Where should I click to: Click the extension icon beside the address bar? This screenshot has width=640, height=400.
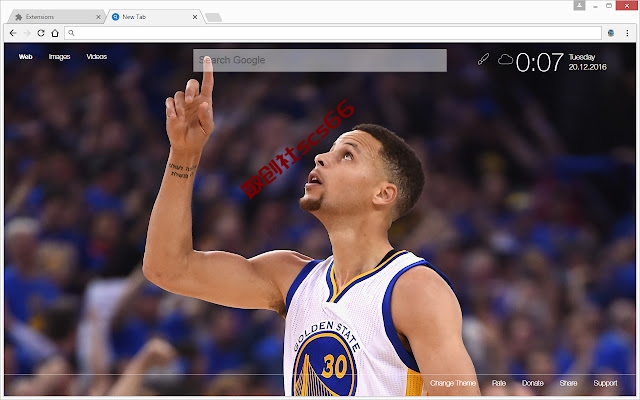pyautogui.click(x=611, y=33)
